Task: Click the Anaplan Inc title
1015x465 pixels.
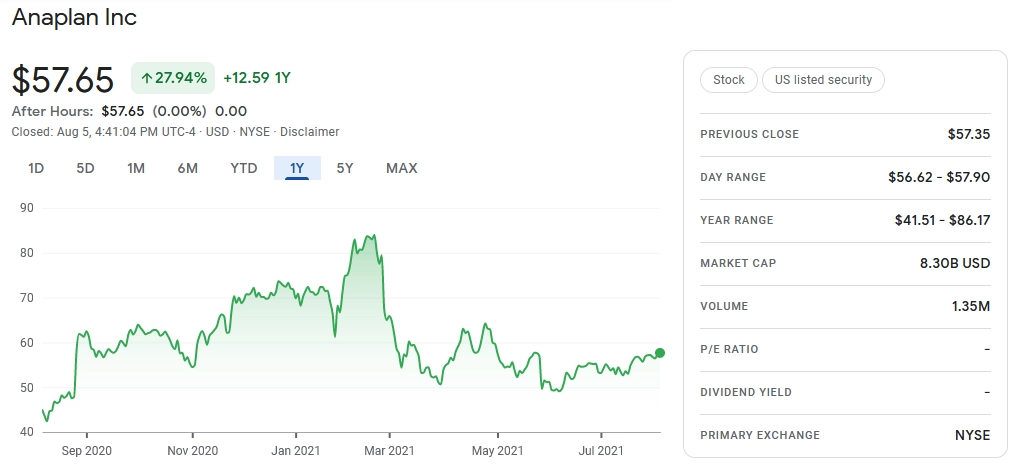Action: click(74, 17)
